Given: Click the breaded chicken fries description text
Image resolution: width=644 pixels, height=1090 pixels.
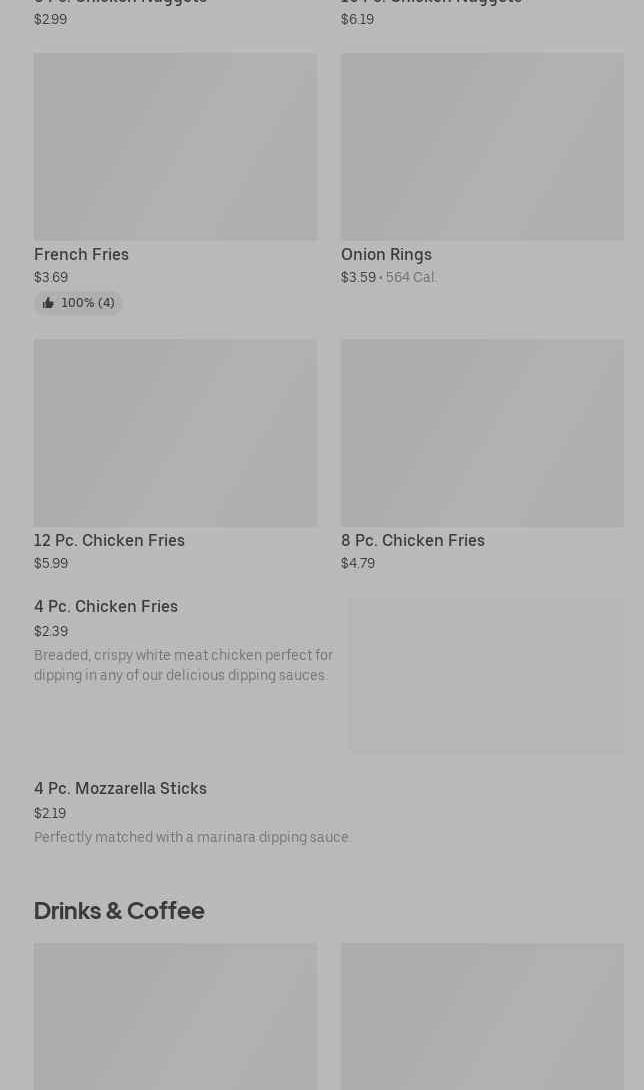Looking at the screenshot, I should tap(183, 665).
